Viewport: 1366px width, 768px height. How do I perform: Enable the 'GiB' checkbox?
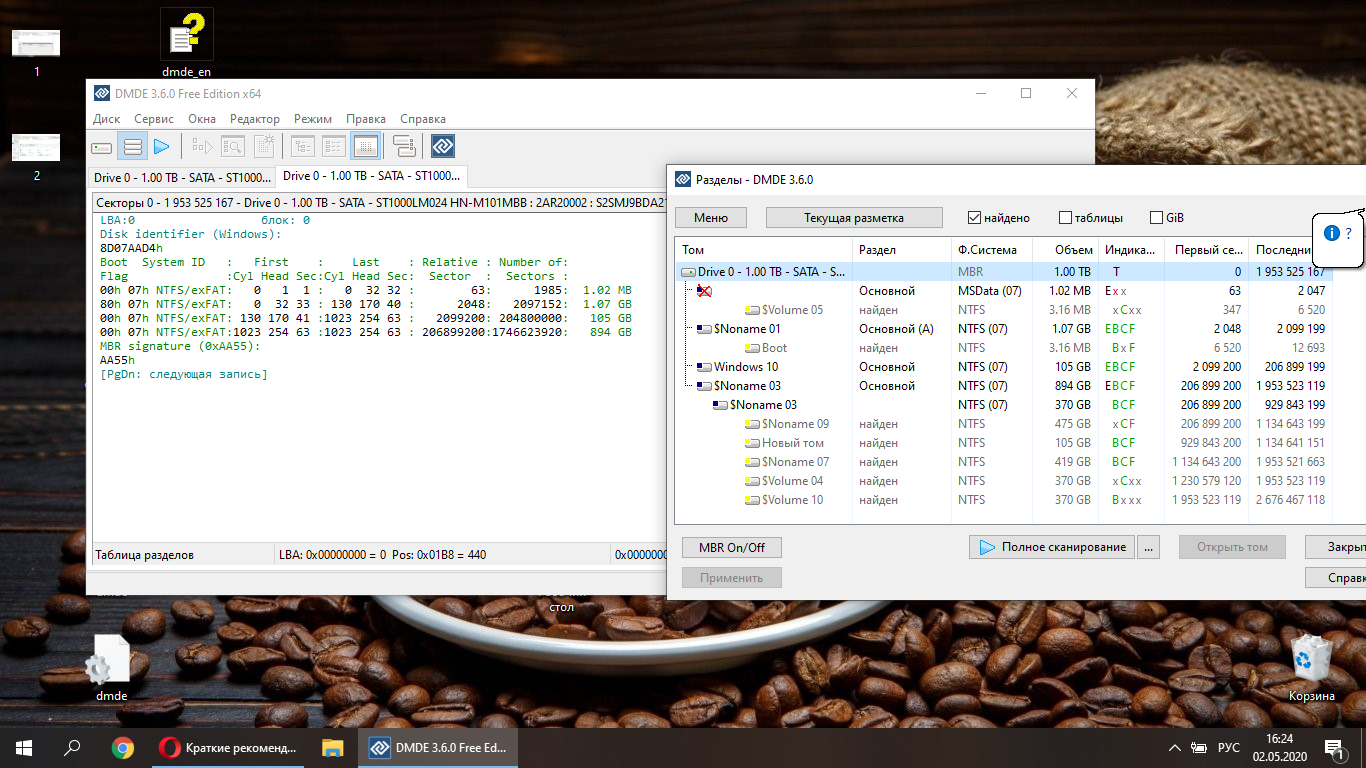point(1157,218)
